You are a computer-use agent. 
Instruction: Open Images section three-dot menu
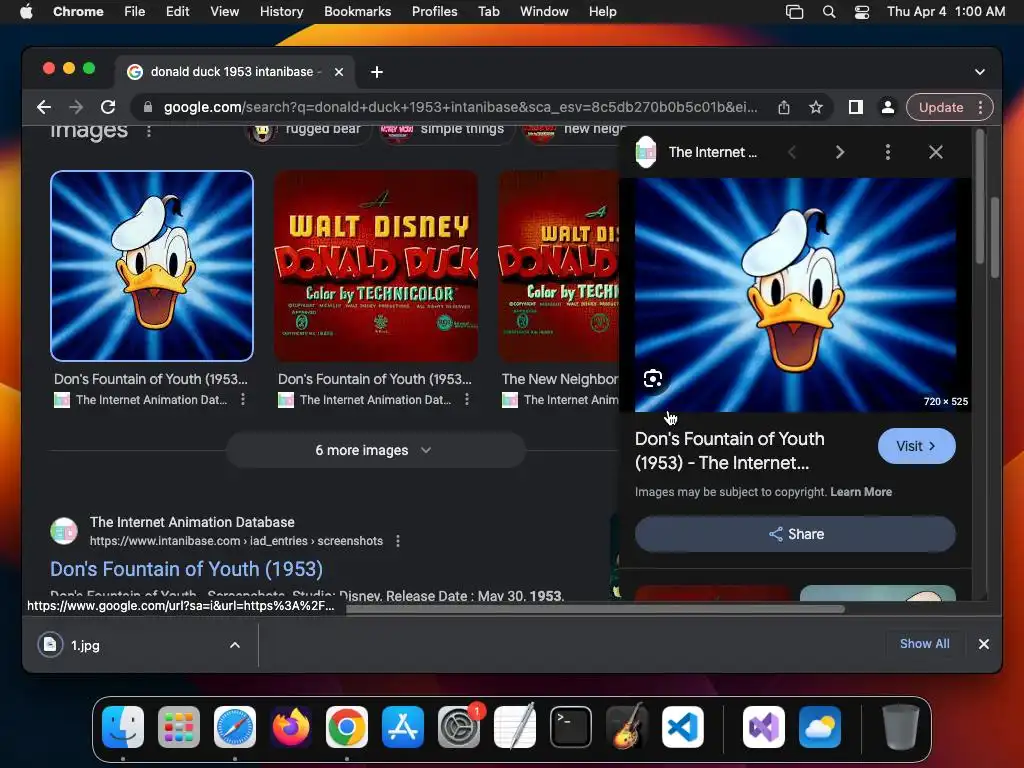149,131
